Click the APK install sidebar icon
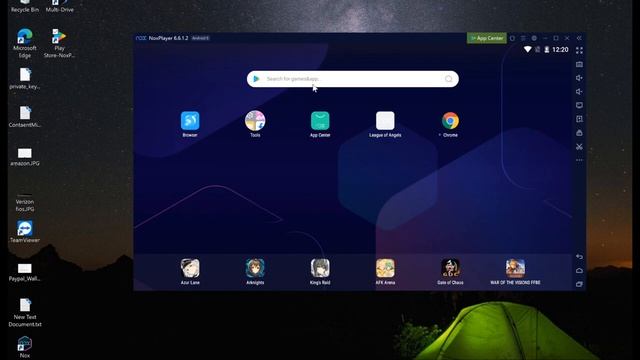This screenshot has width=640, height=360. pos(579,133)
